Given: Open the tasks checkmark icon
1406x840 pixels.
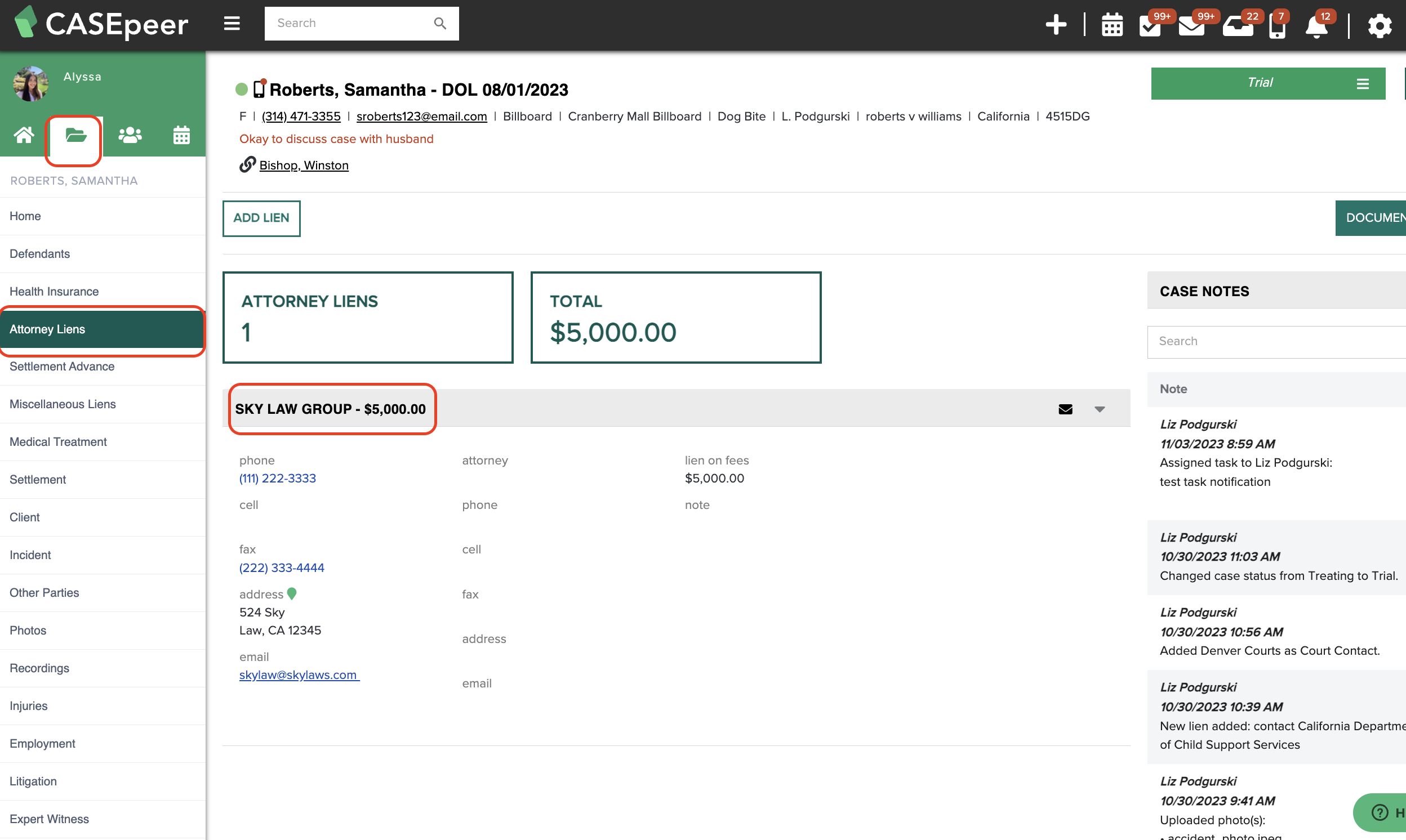Looking at the screenshot, I should pos(1150,26).
